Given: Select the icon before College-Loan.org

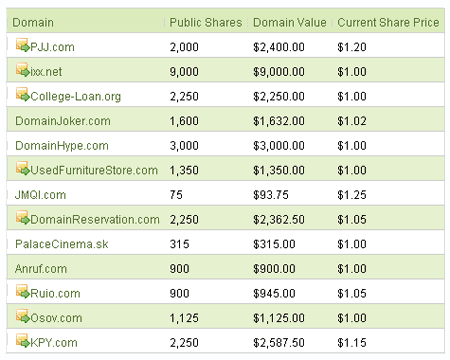Looking at the screenshot, I should point(23,94).
